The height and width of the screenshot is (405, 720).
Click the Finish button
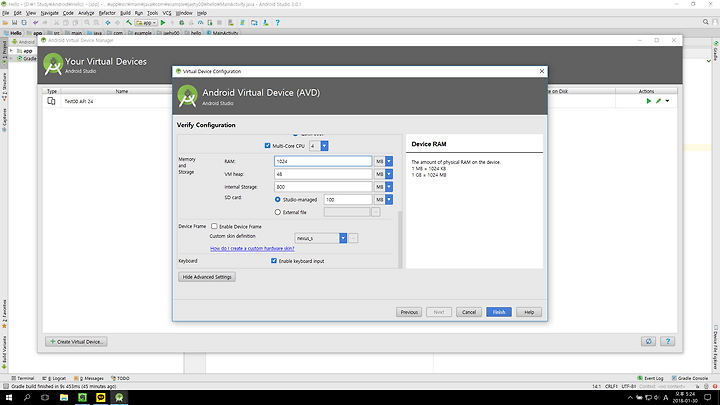[x=499, y=312]
